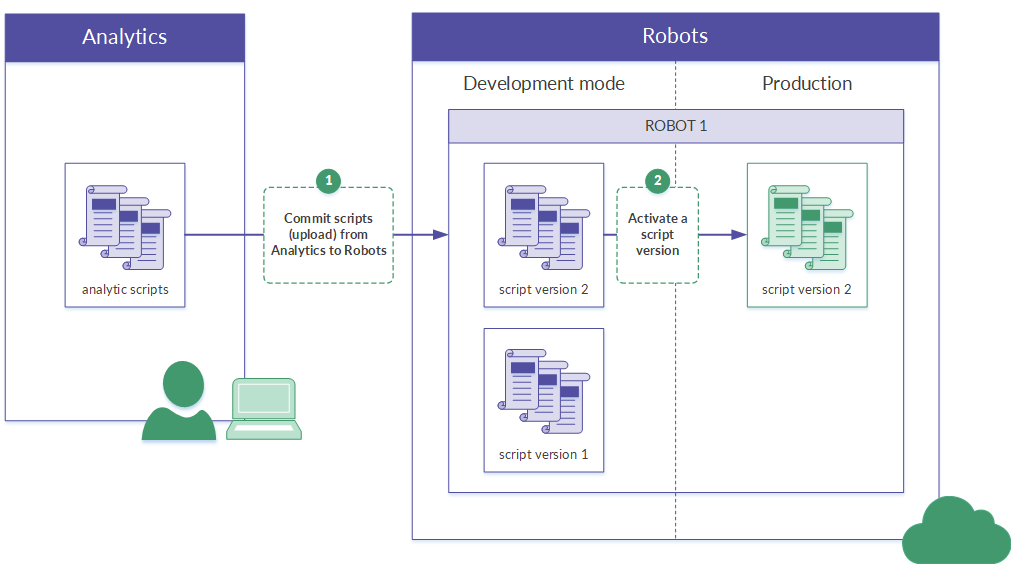Click the Commit scripts upload box

click(328, 235)
